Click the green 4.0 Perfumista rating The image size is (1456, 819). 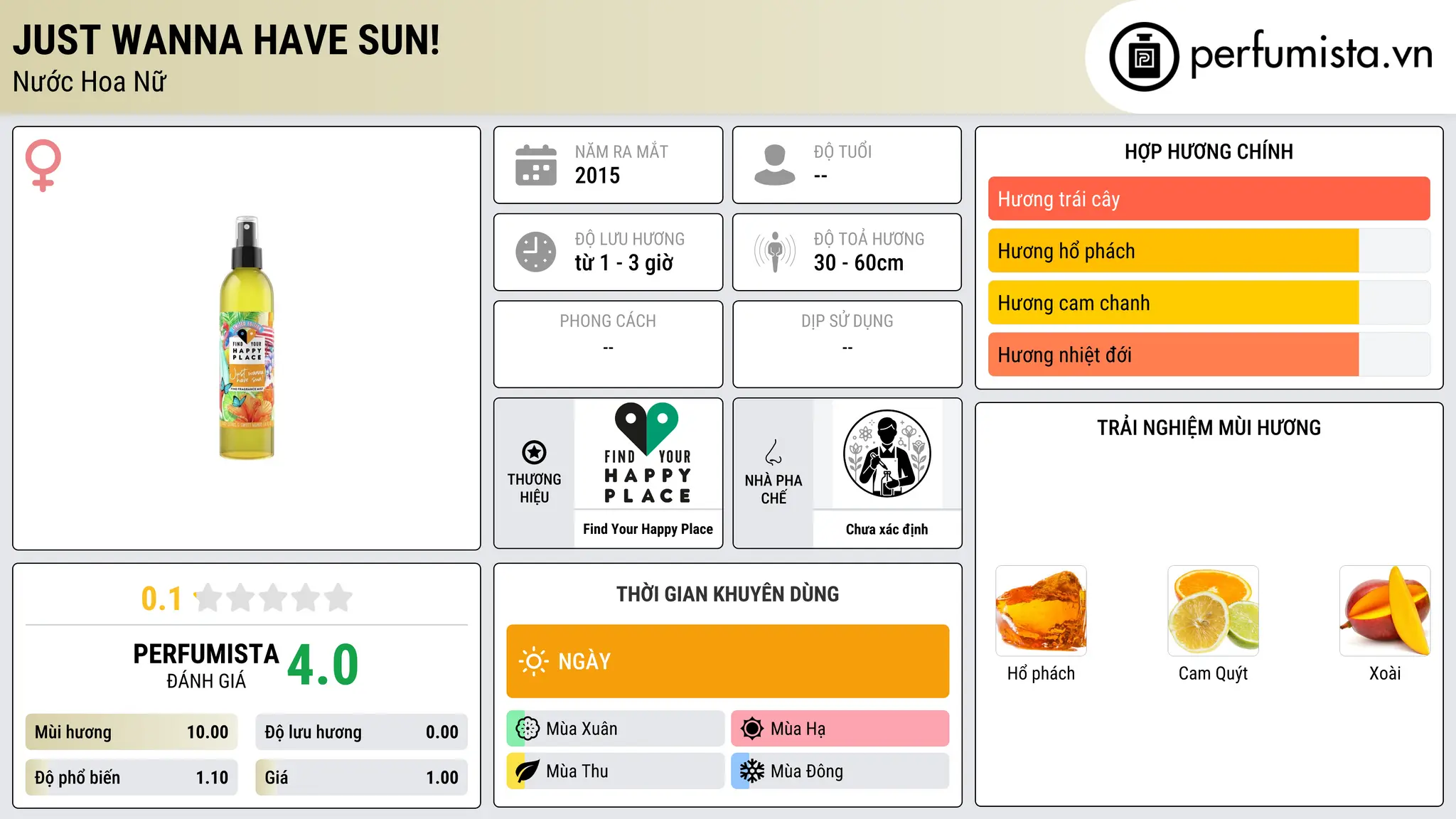323,665
